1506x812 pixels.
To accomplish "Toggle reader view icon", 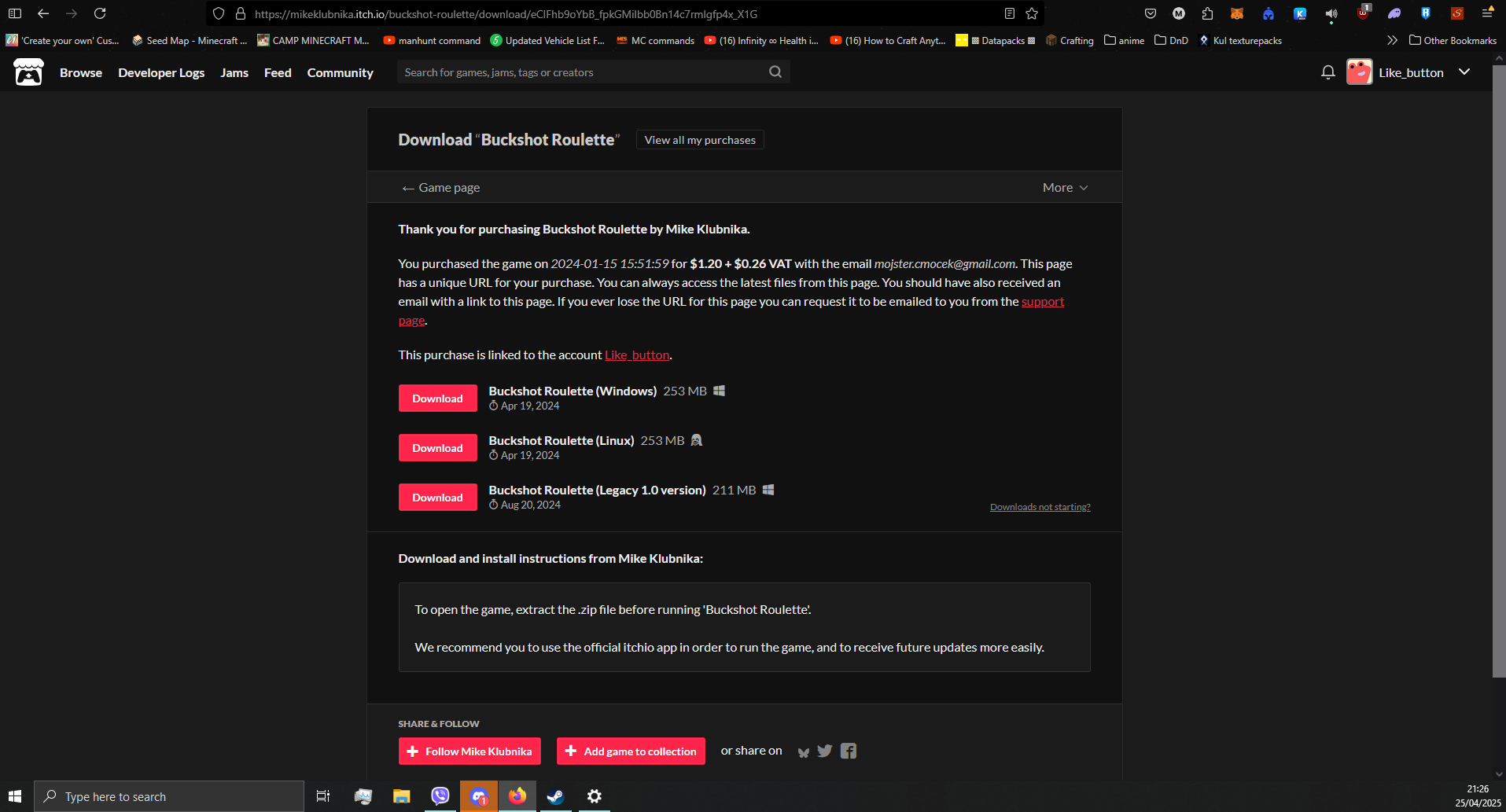I will coord(1010,13).
